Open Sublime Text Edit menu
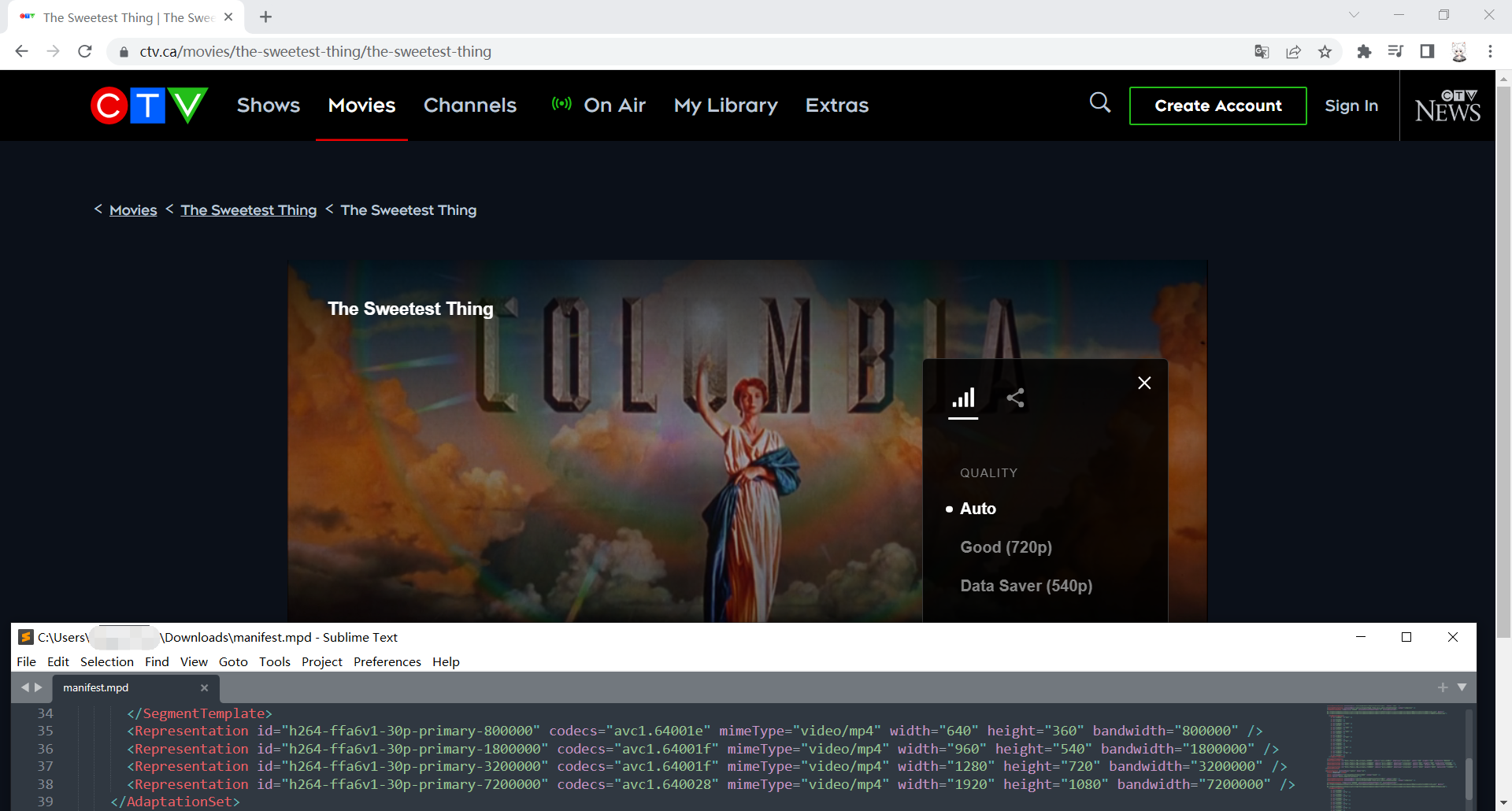This screenshot has height=811, width=1512. [57, 661]
